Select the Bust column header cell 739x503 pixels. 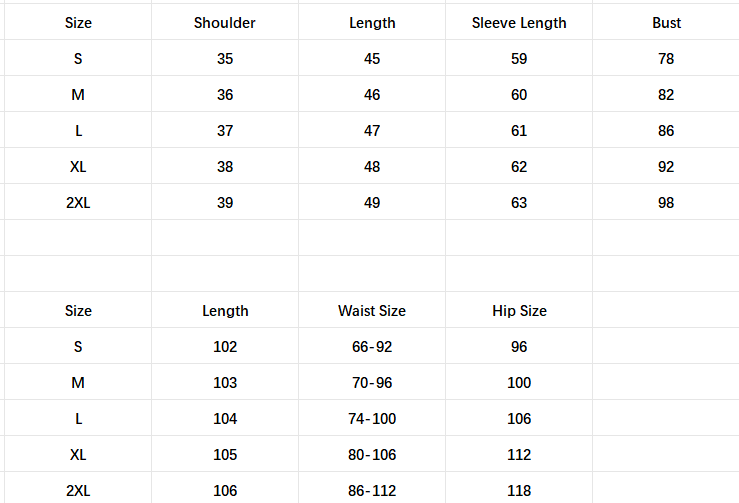pyautogui.click(x=666, y=23)
